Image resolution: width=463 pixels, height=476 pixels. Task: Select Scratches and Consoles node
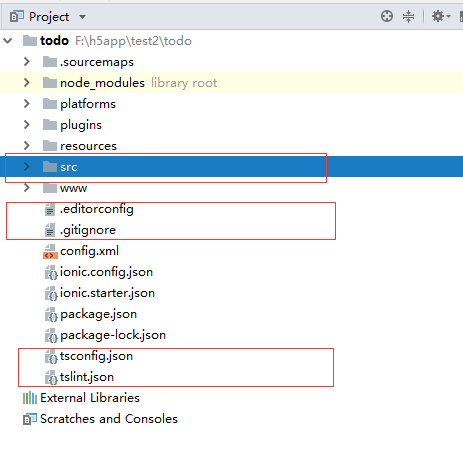[x=231, y=419]
